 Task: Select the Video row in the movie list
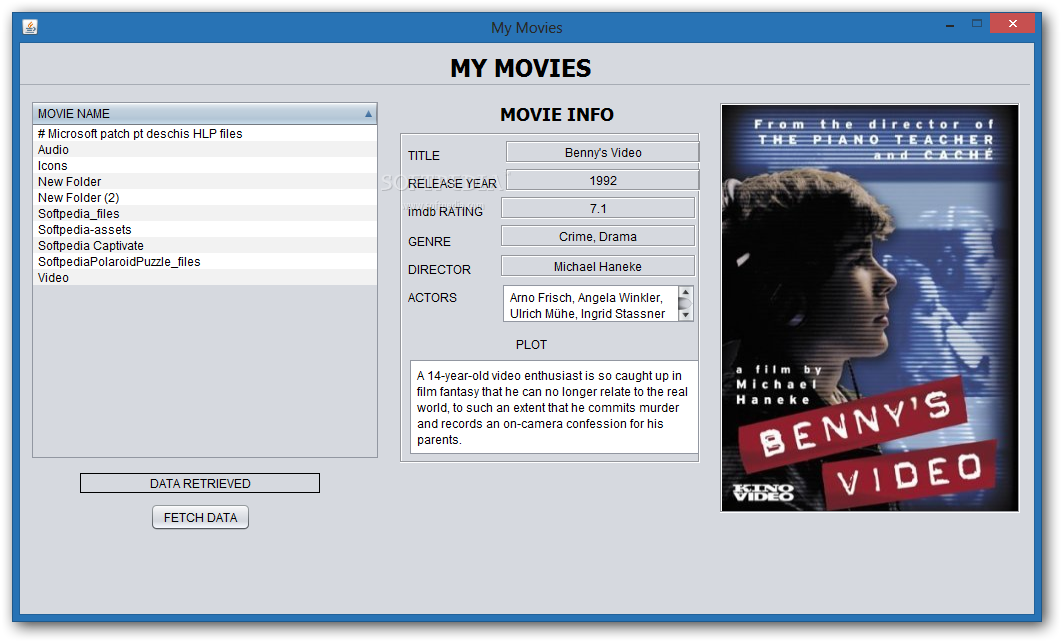[x=205, y=278]
